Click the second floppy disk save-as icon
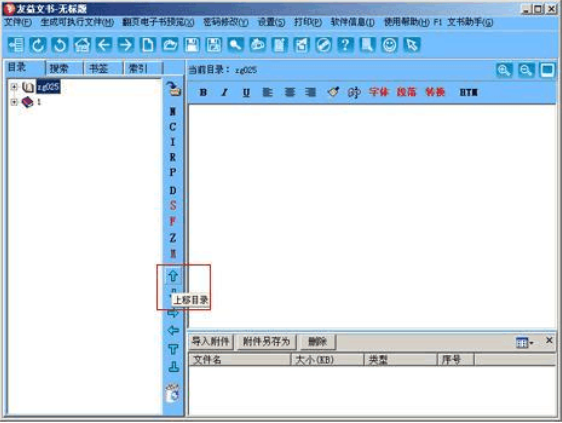 click(x=214, y=45)
